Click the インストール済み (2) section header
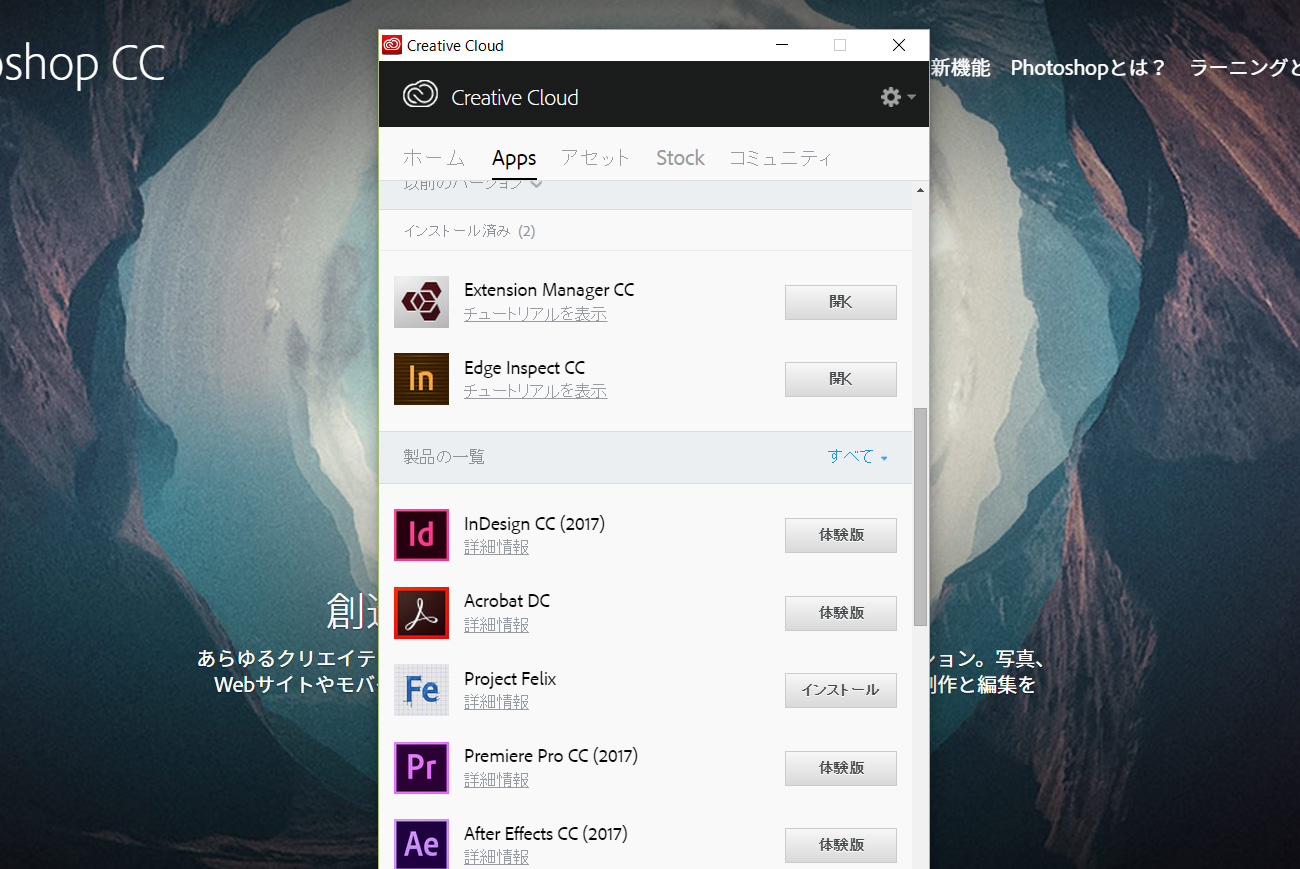 469,231
